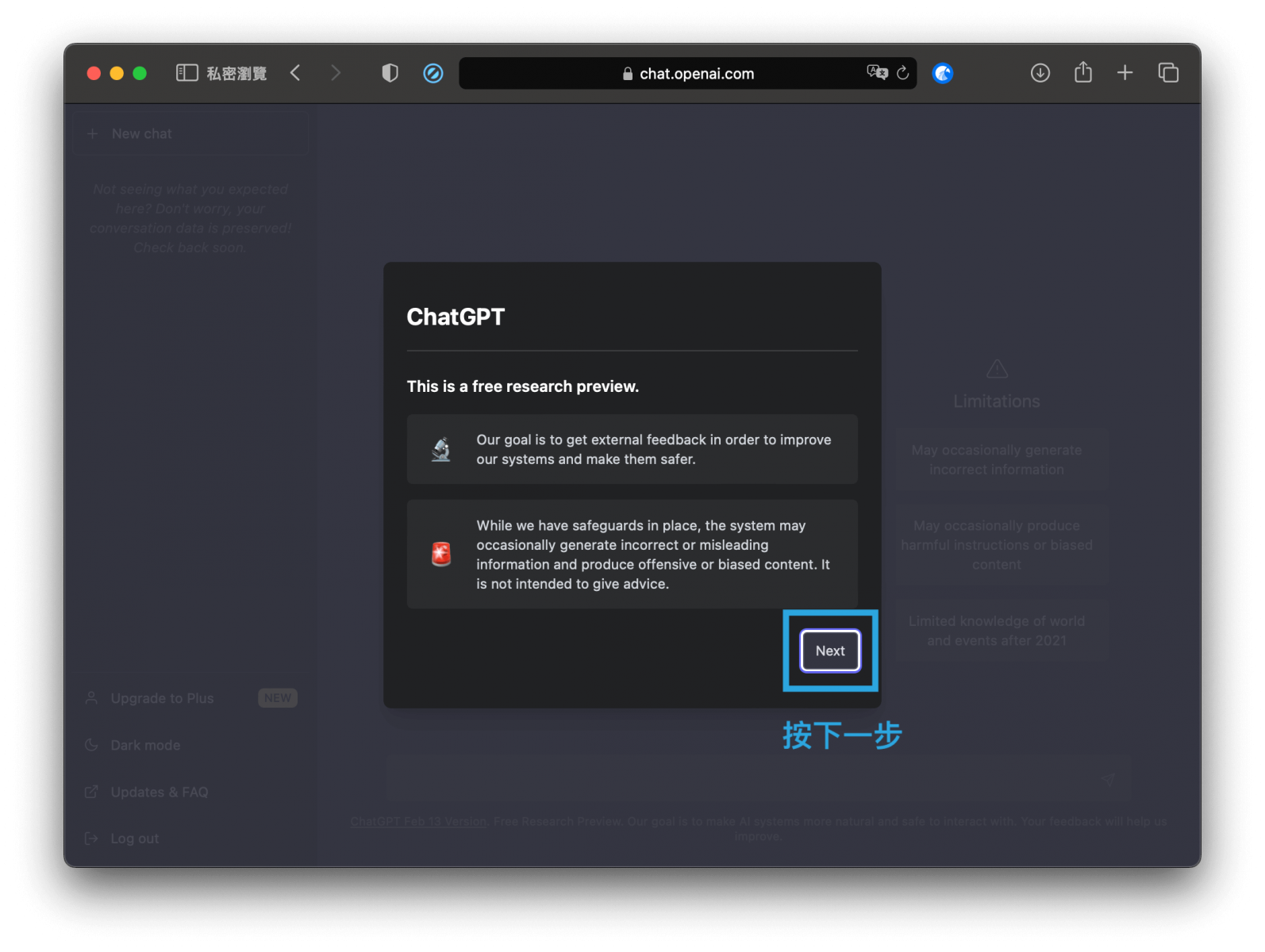The height and width of the screenshot is (952, 1265).
Task: Click the plus icon beside New chat
Action: (92, 133)
